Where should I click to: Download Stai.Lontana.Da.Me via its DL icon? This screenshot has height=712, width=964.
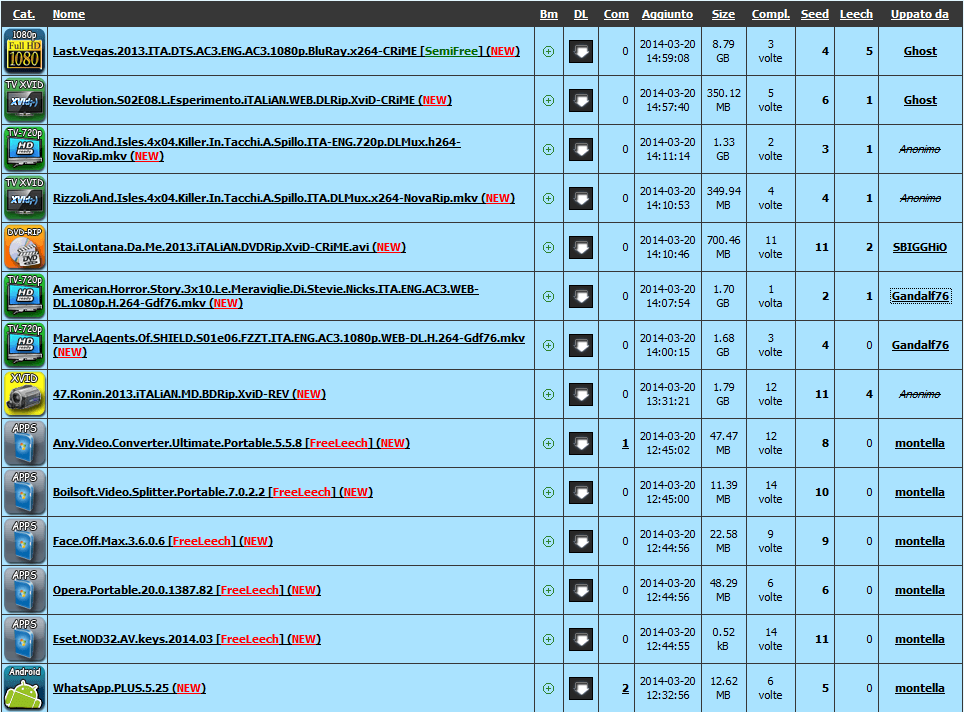point(580,247)
